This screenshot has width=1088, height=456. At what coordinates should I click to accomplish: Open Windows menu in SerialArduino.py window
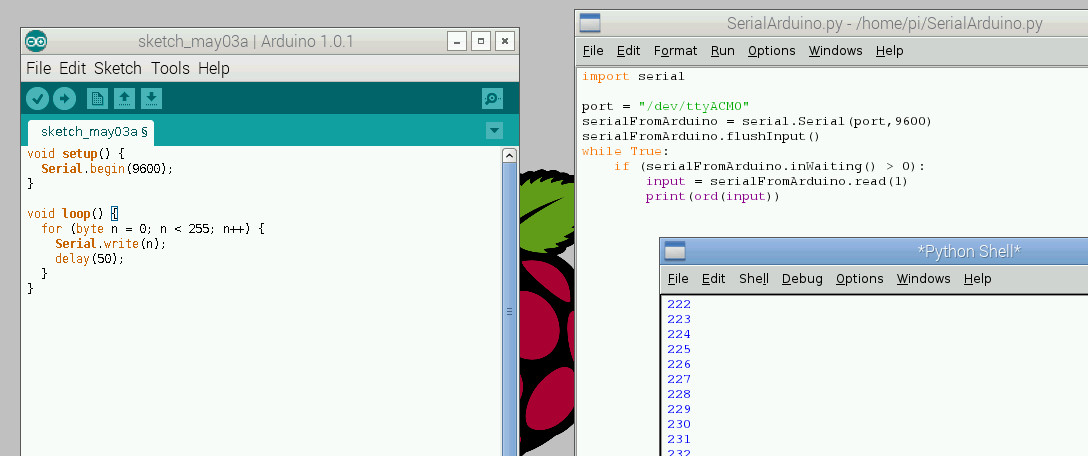[835, 51]
